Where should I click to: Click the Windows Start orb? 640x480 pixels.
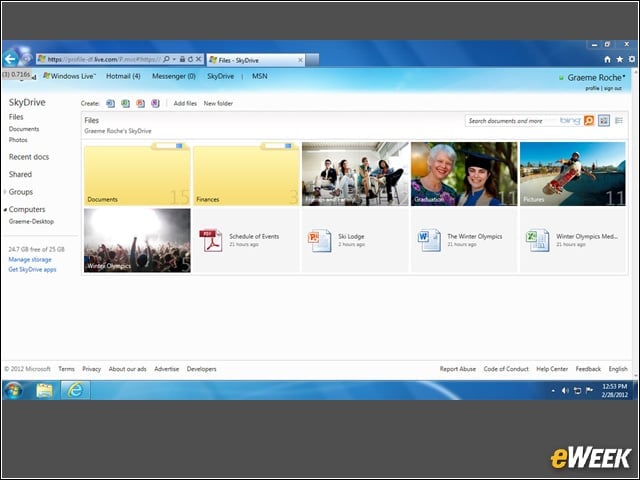click(13, 391)
